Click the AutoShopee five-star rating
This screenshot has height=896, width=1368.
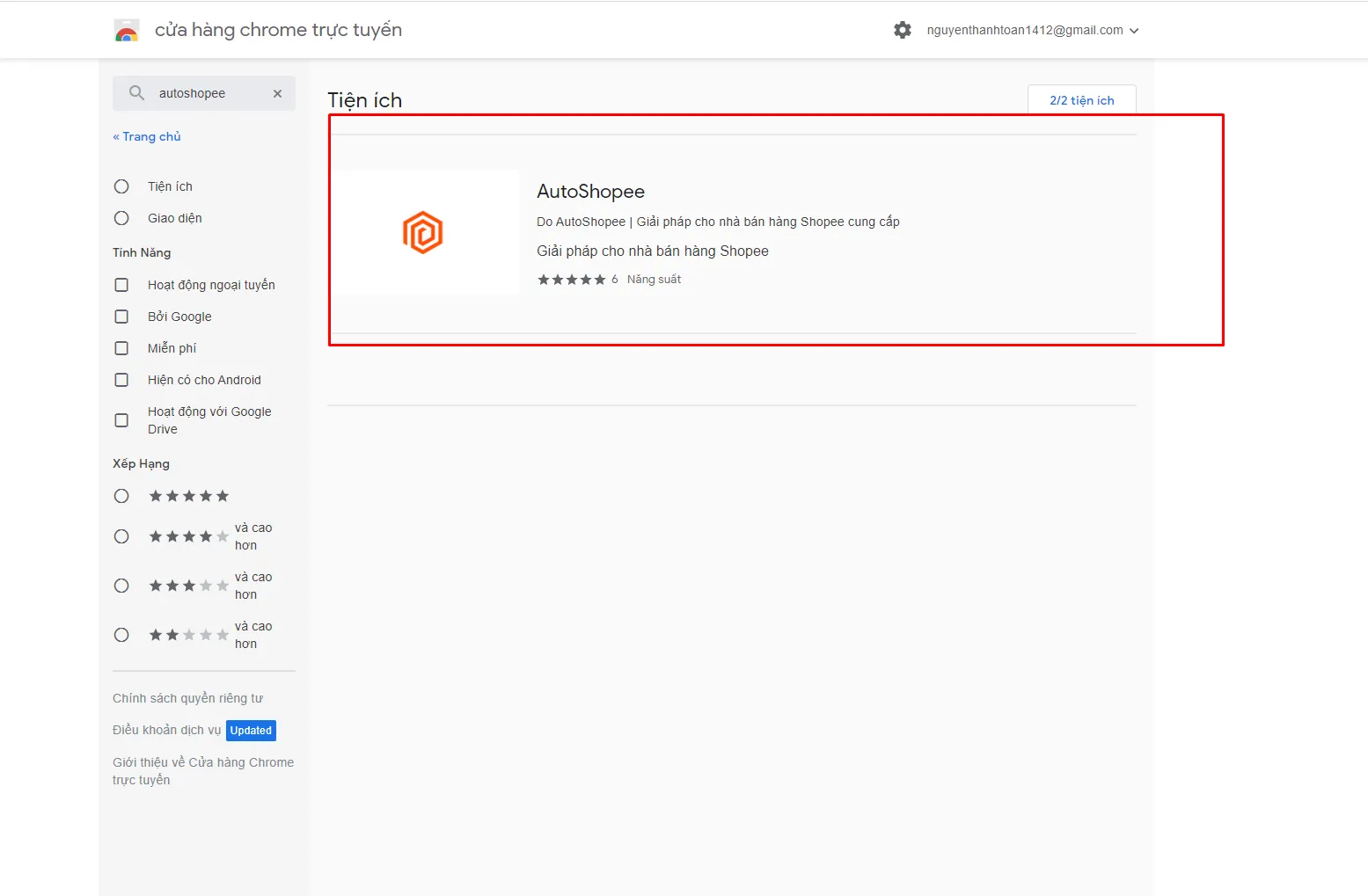click(x=572, y=280)
